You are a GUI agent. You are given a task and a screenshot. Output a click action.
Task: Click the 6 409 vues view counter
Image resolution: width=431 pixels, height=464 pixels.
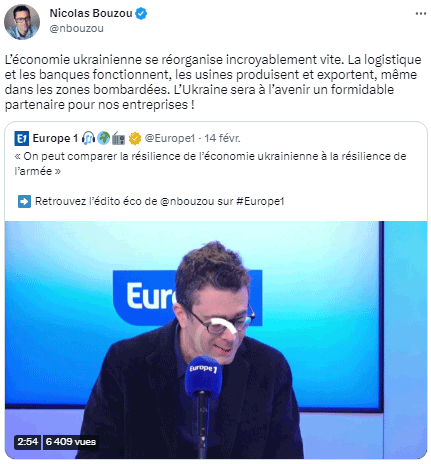point(71,442)
